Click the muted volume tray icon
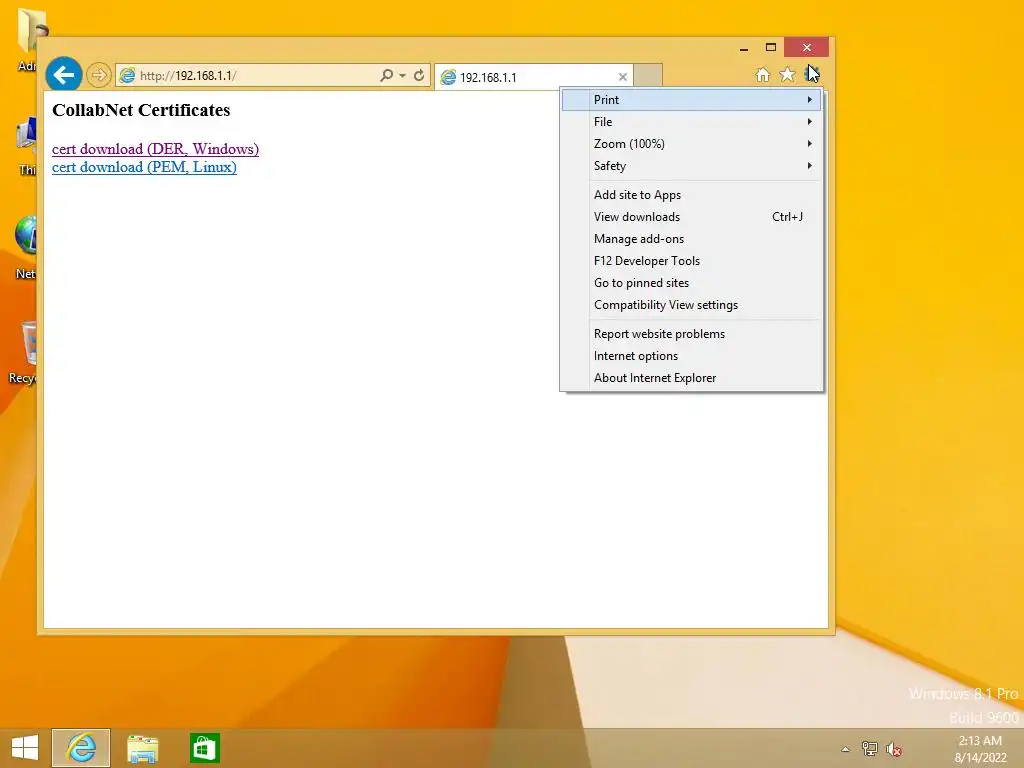This screenshot has height=768, width=1024. coord(893,749)
